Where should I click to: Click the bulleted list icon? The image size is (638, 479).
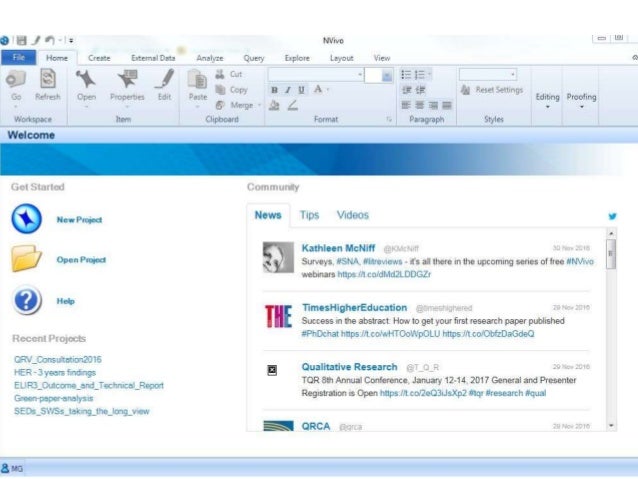[406, 74]
